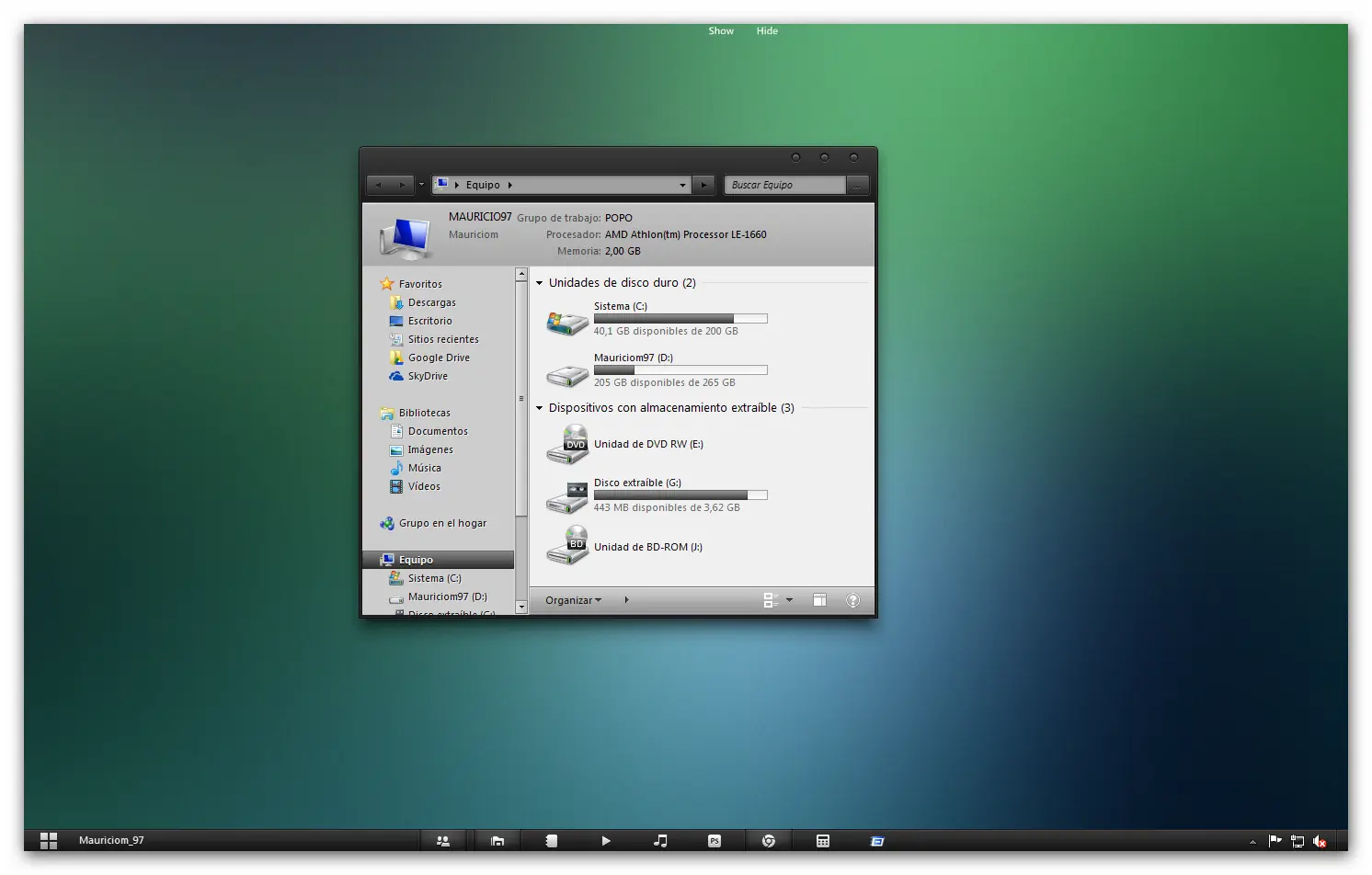This screenshot has height=875, width=1372.
Task: Click Disco extraíble (G:) capacity bar
Action: (680, 495)
